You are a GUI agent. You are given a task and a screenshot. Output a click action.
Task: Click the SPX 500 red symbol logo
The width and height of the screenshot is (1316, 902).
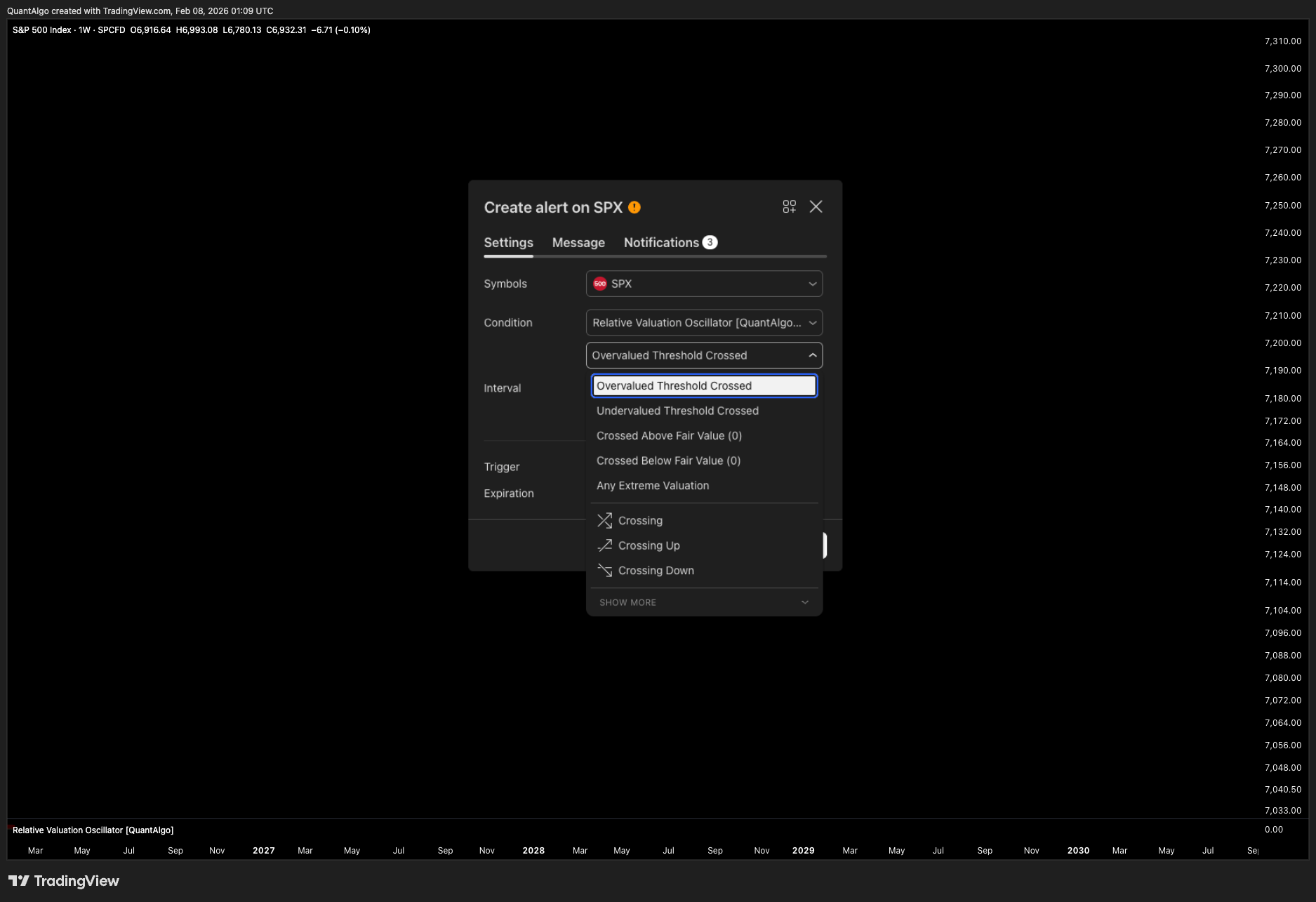coord(600,284)
